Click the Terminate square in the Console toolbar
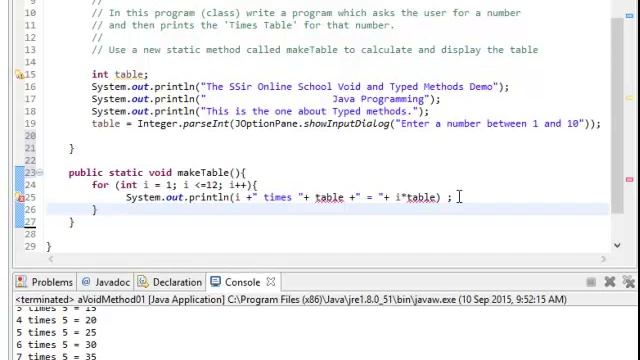The width and height of the screenshot is (640, 360). 591,282
